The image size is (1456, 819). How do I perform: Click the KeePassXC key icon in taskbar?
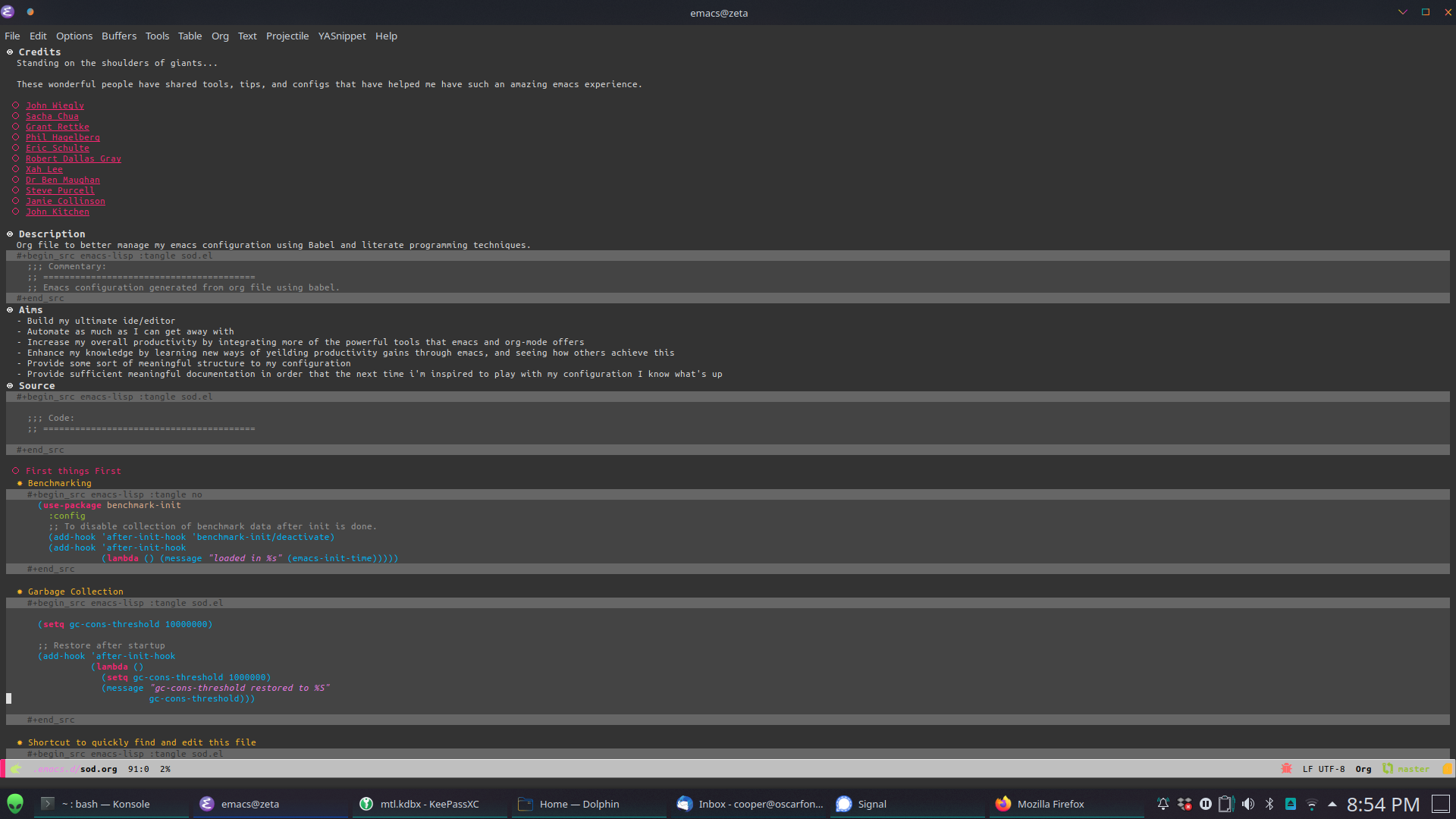(x=366, y=803)
